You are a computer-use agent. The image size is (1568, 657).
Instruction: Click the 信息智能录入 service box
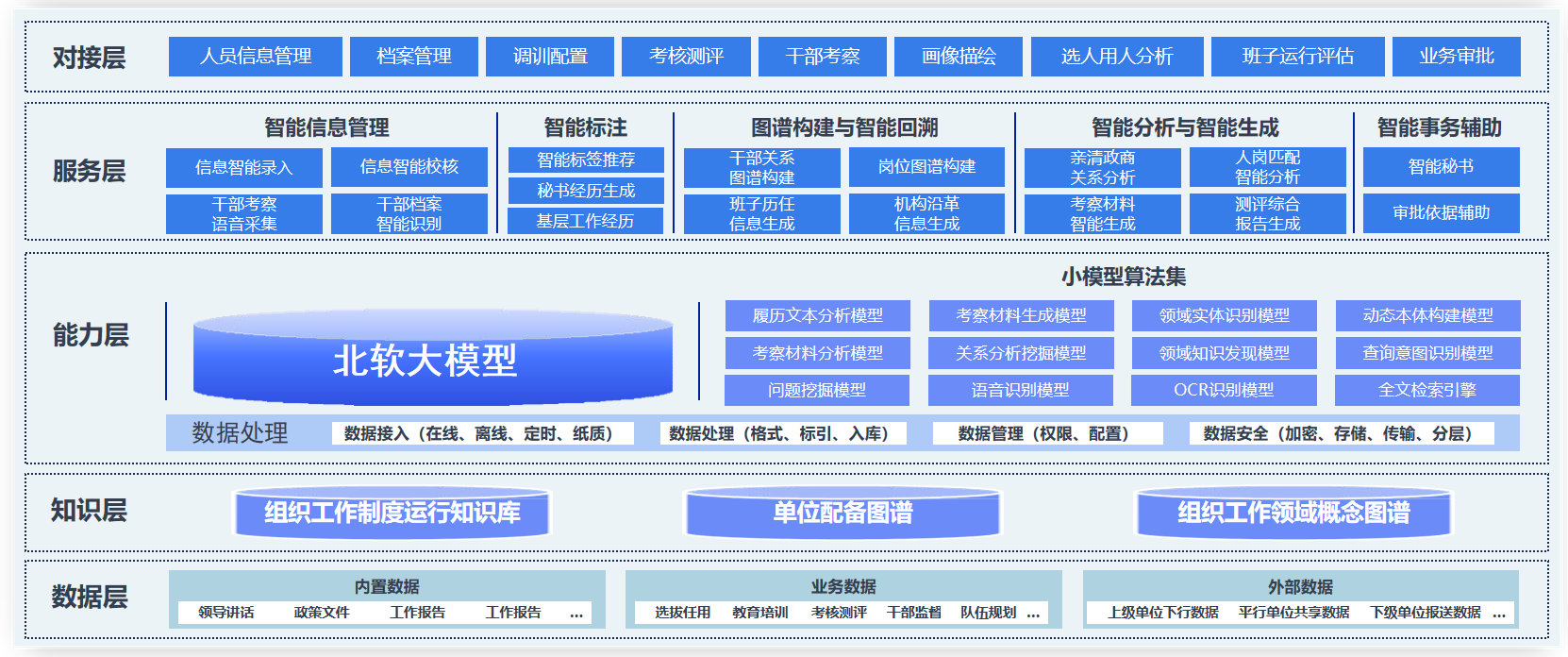click(x=244, y=167)
